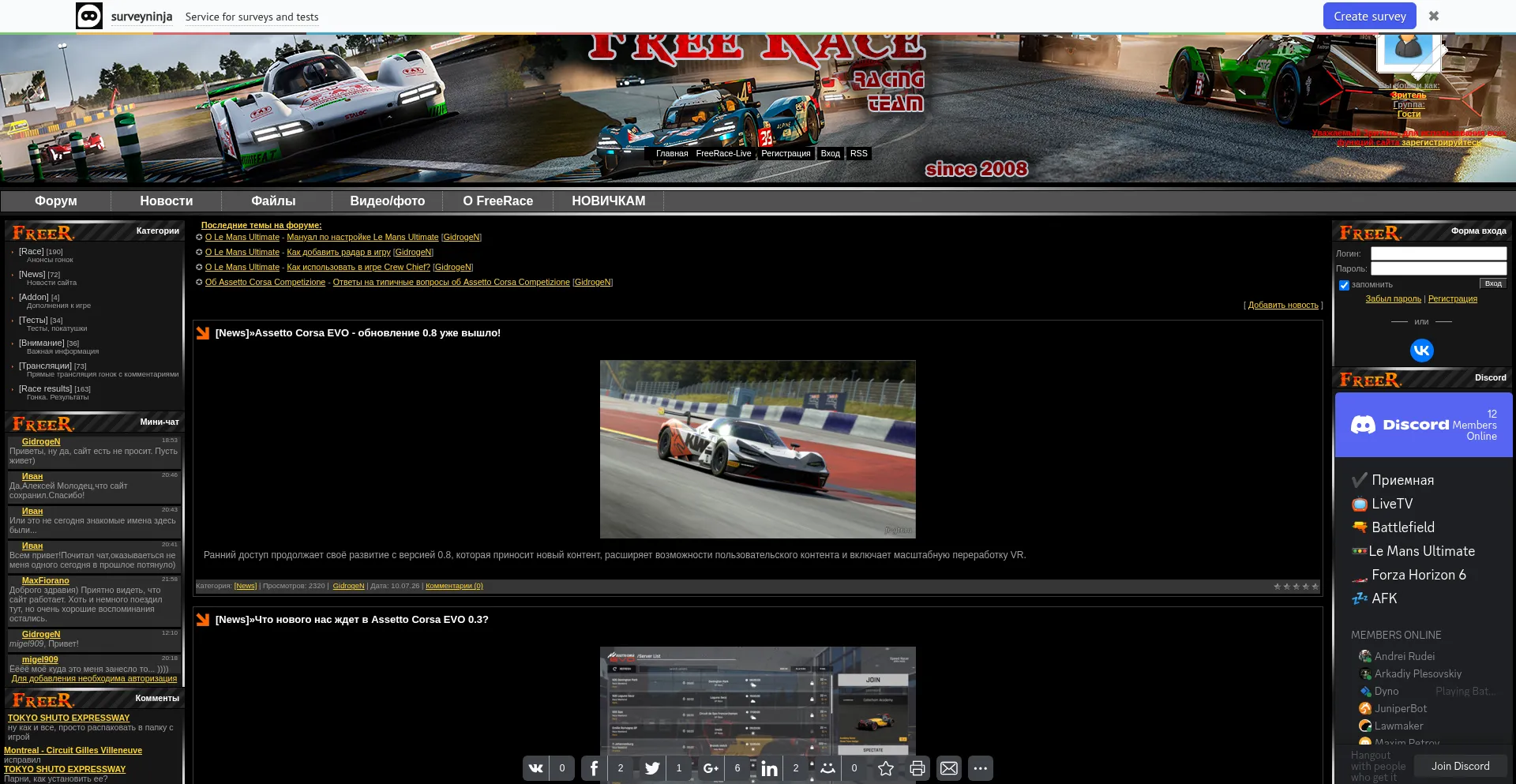Open the LiveTV Discord channel
Screen dimensions: 1516x784
pos(1383,504)
